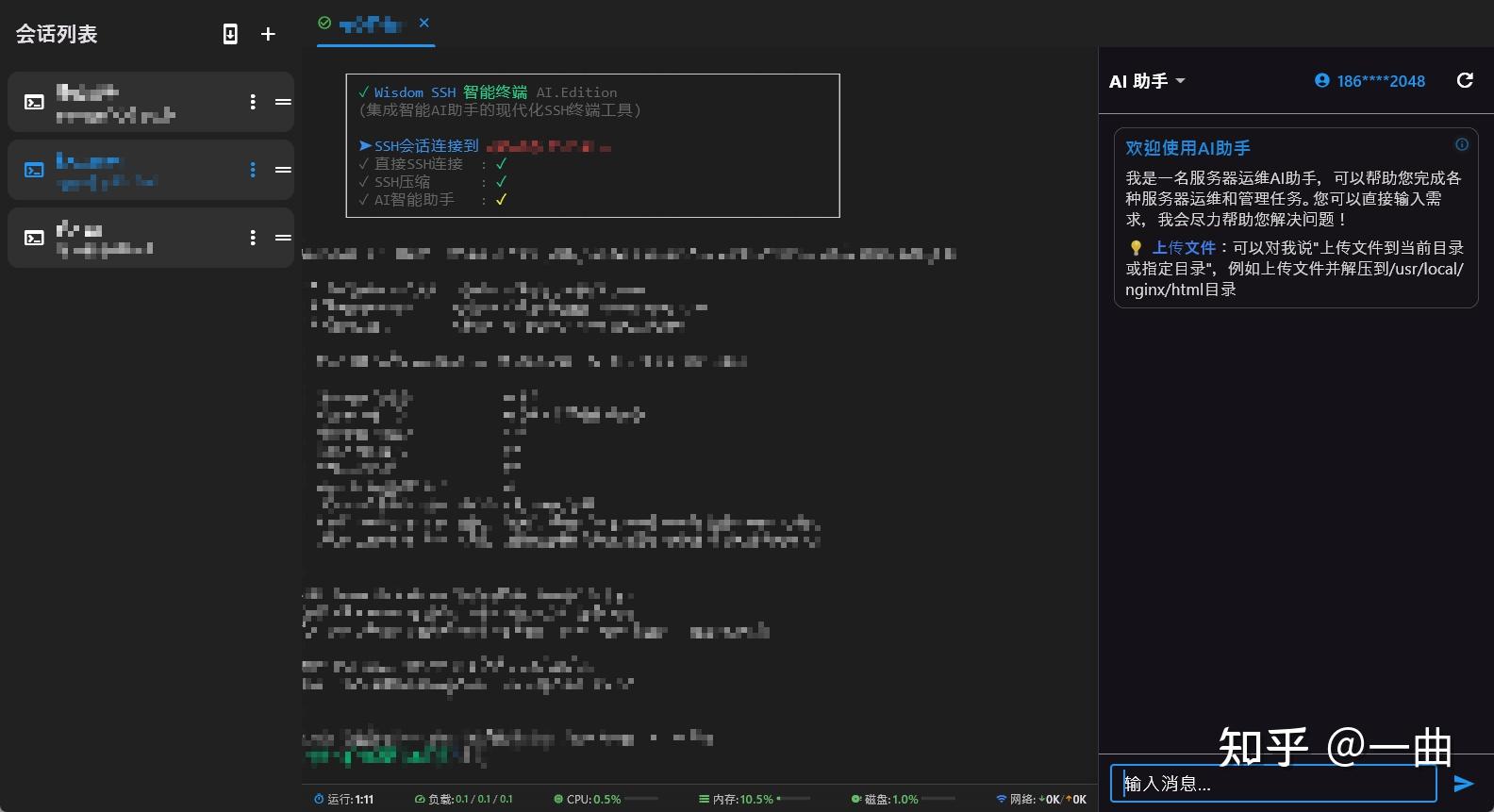The image size is (1494, 812).
Task: Select the highlighted second session's terminal icon
Action: coord(34,170)
